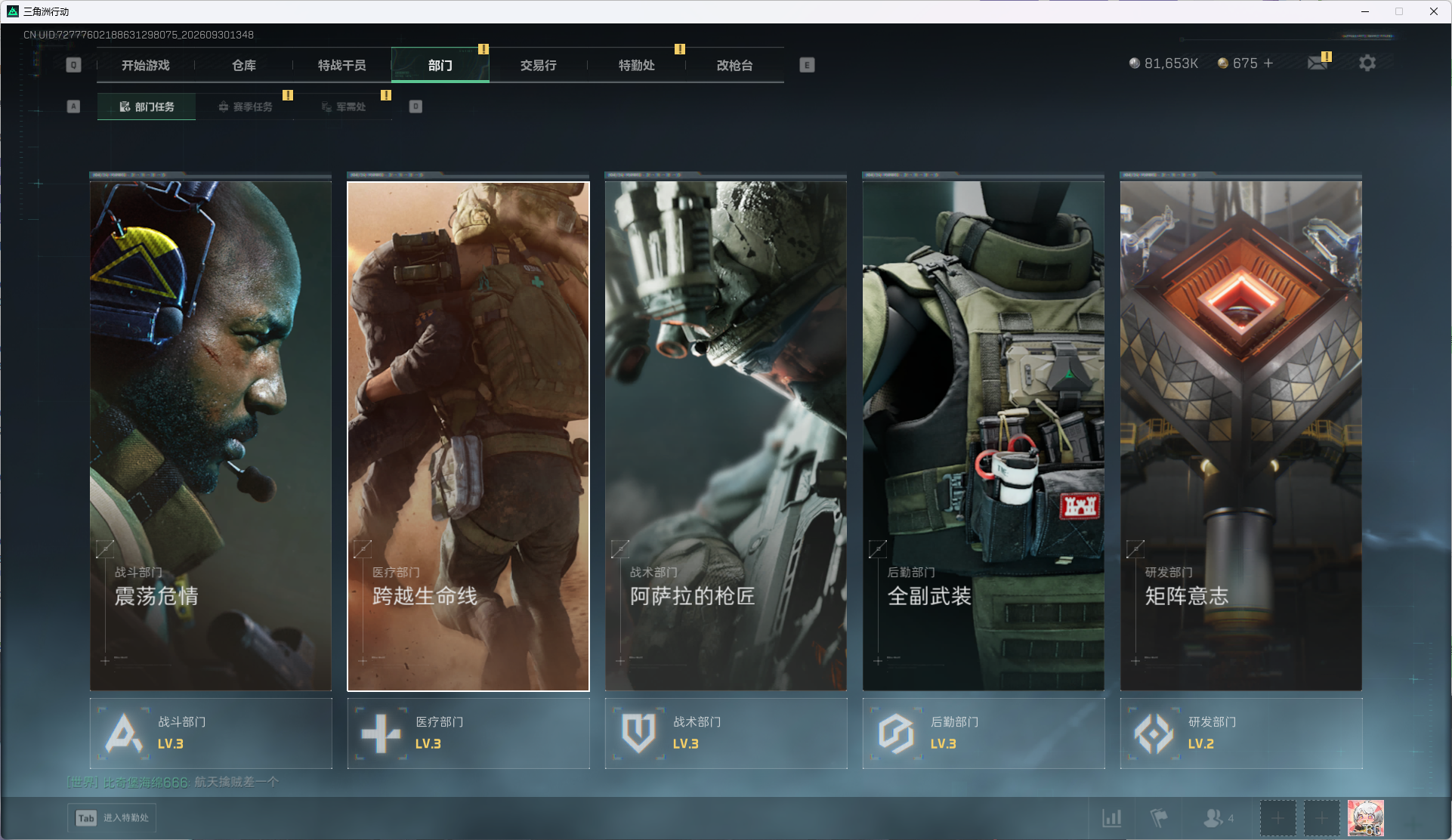Open the statistics bar chart icon
The image size is (1452, 840).
click(x=1111, y=818)
